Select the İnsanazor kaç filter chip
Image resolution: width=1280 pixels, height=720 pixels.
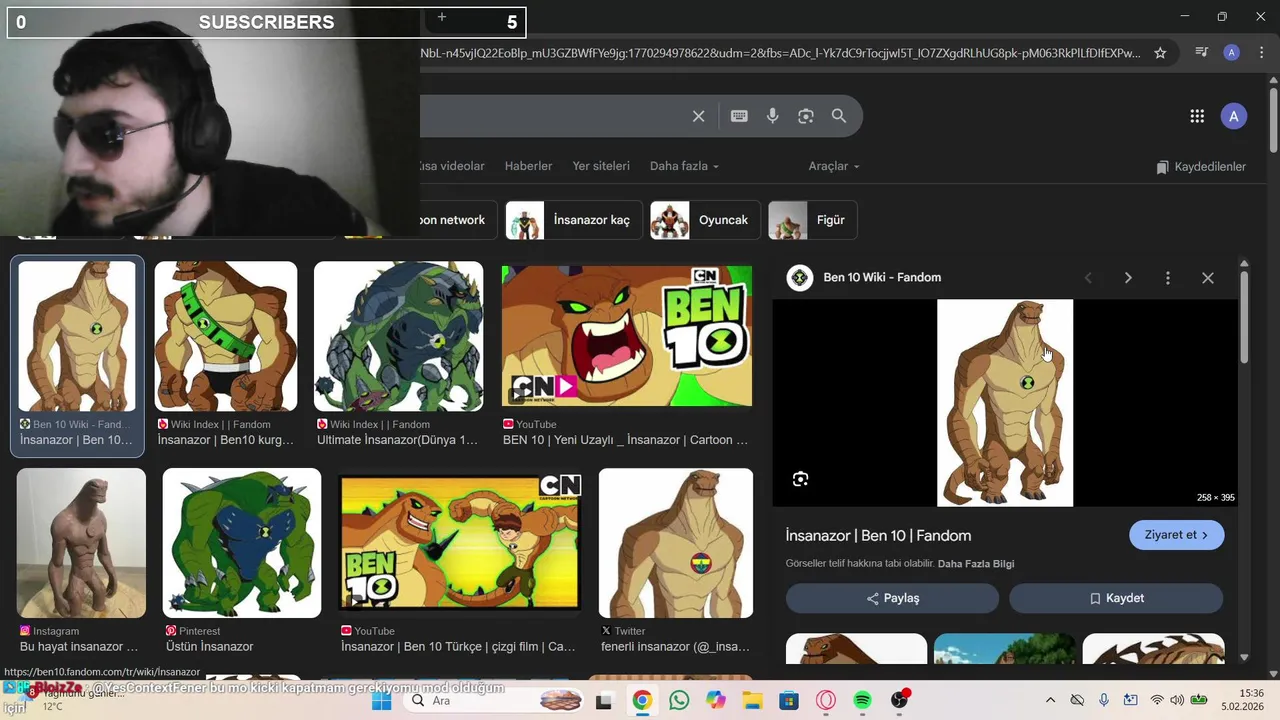(574, 220)
